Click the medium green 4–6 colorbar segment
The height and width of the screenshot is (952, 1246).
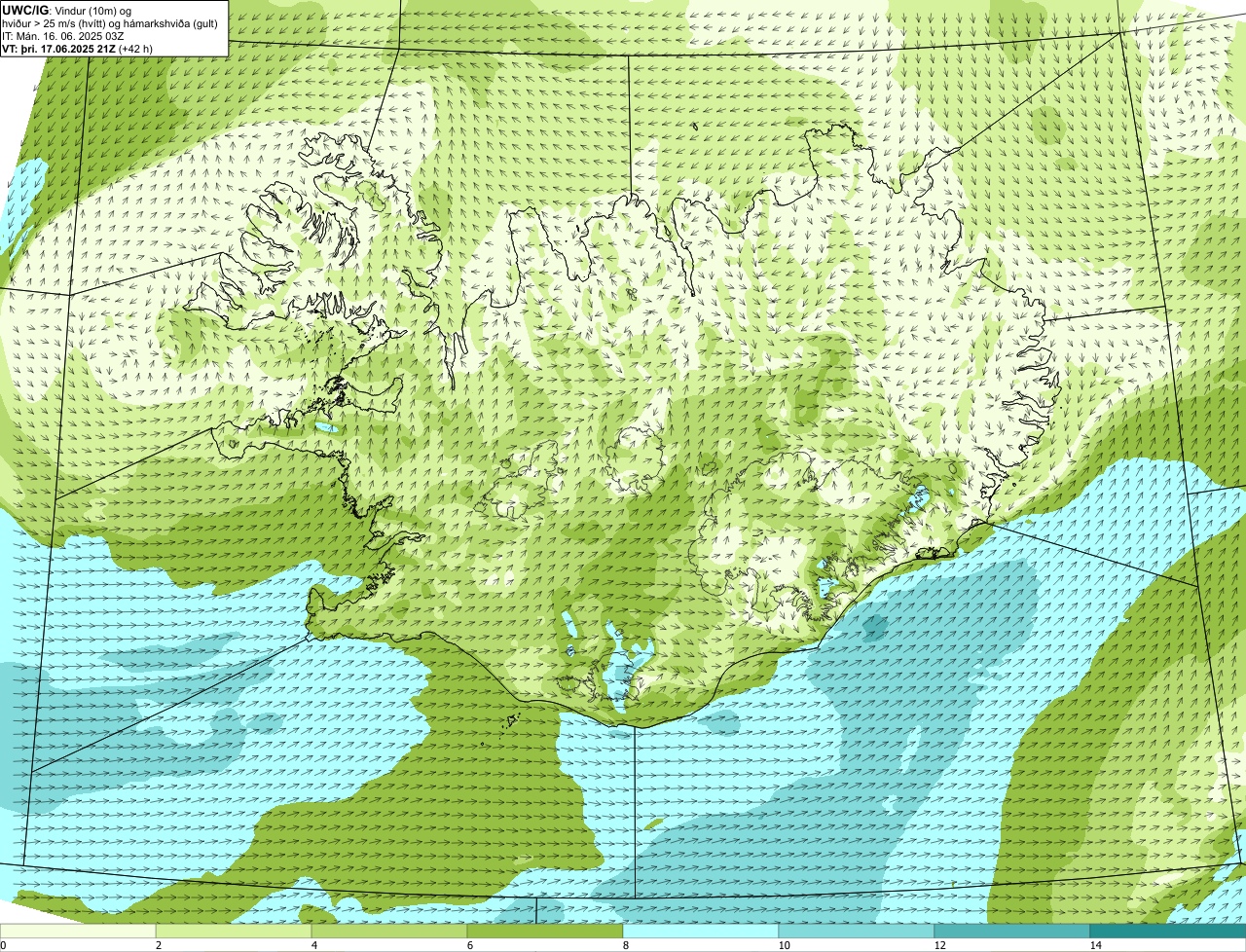coord(389,931)
